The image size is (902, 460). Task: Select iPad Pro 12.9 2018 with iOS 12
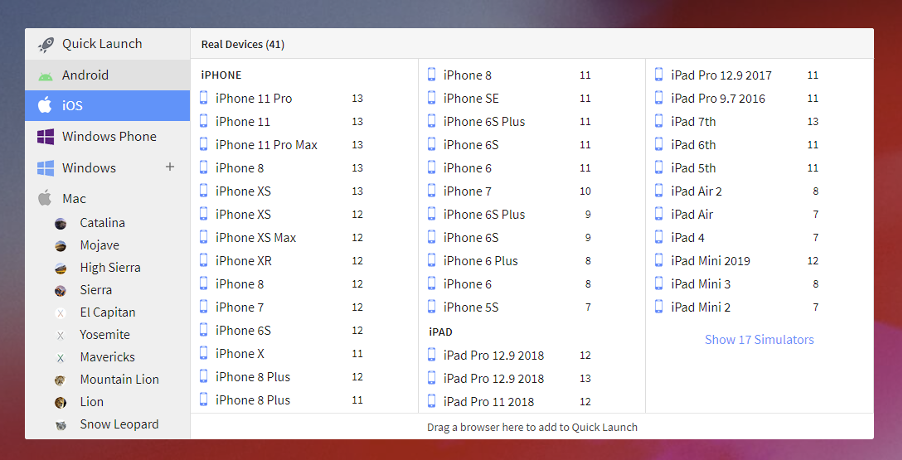tap(510, 355)
